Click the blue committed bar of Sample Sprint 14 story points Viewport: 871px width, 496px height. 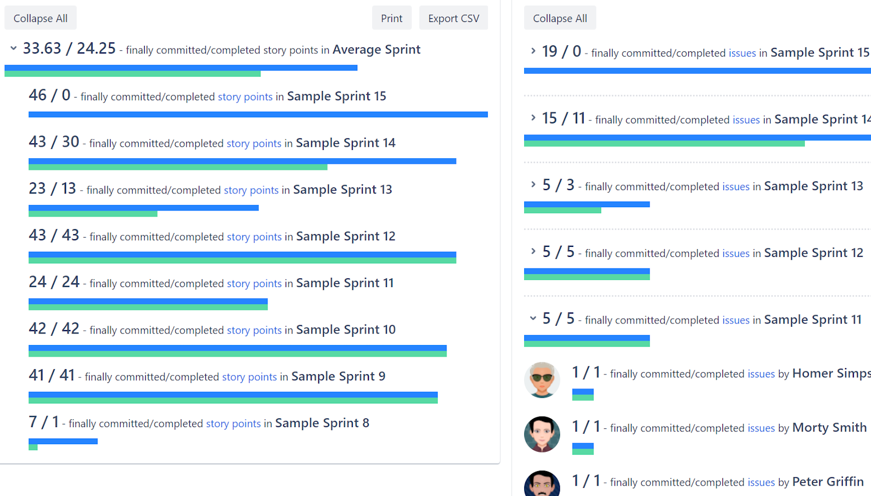pyautogui.click(x=242, y=161)
